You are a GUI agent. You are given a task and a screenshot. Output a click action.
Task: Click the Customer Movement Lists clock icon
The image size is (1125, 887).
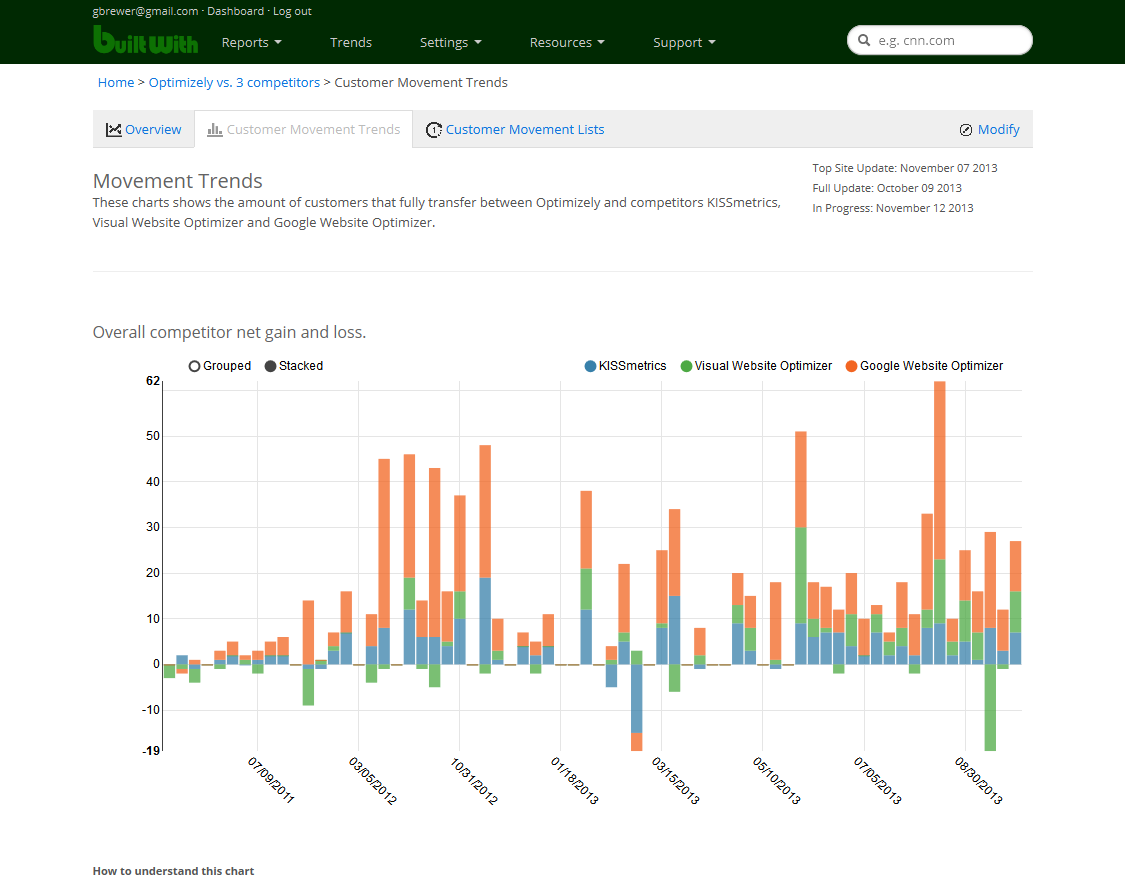pos(433,130)
